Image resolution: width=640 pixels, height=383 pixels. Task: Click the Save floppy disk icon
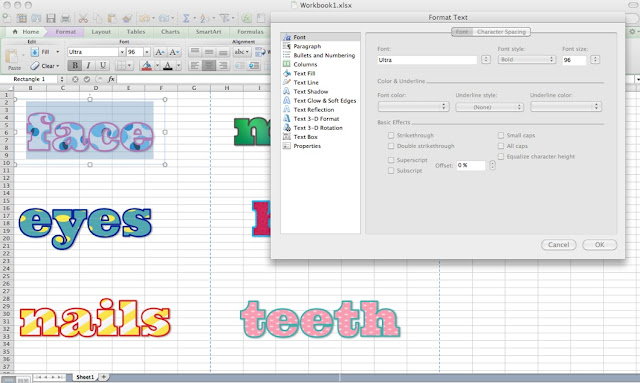pos(51,18)
